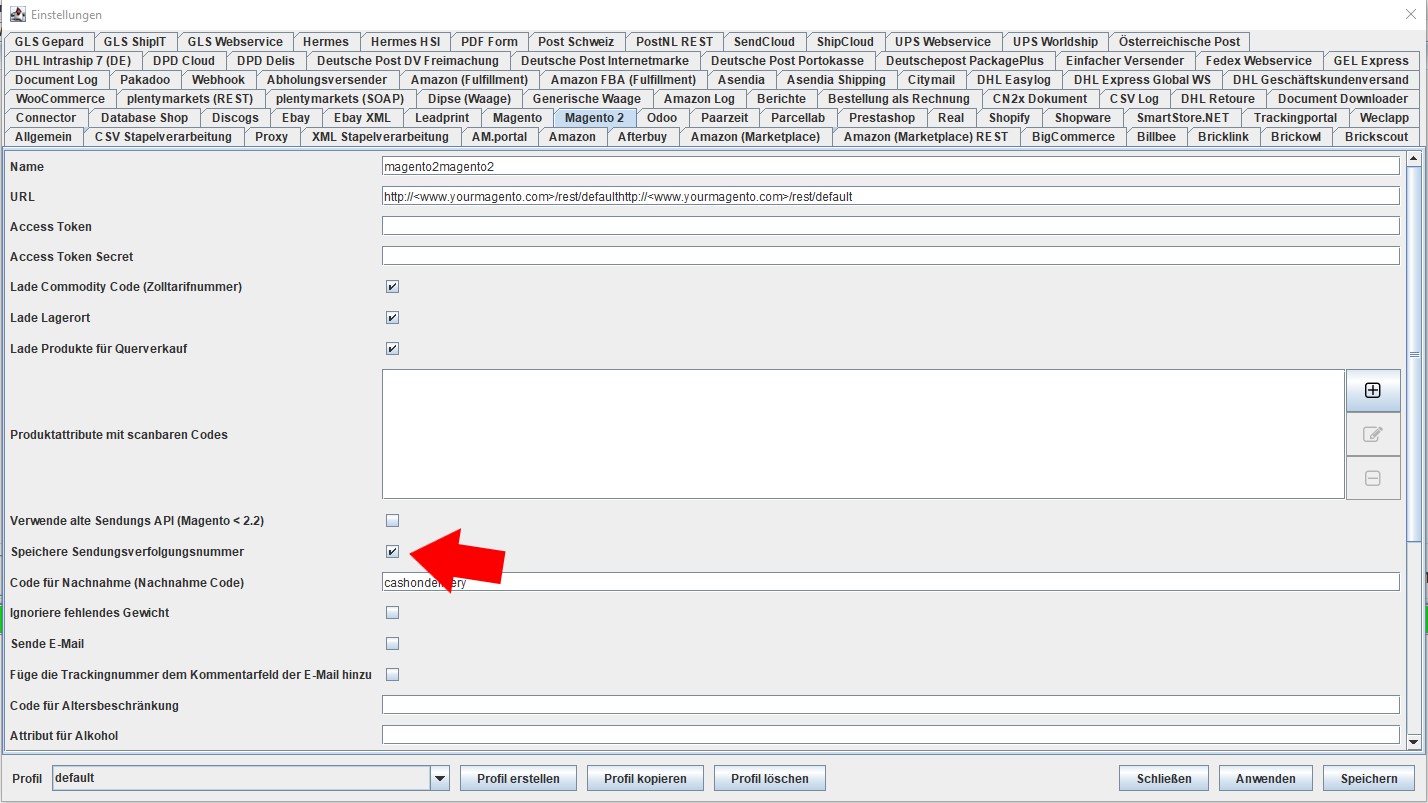Click the settings panel scrollbar down arrow
The height and width of the screenshot is (803, 1428).
click(x=1414, y=741)
